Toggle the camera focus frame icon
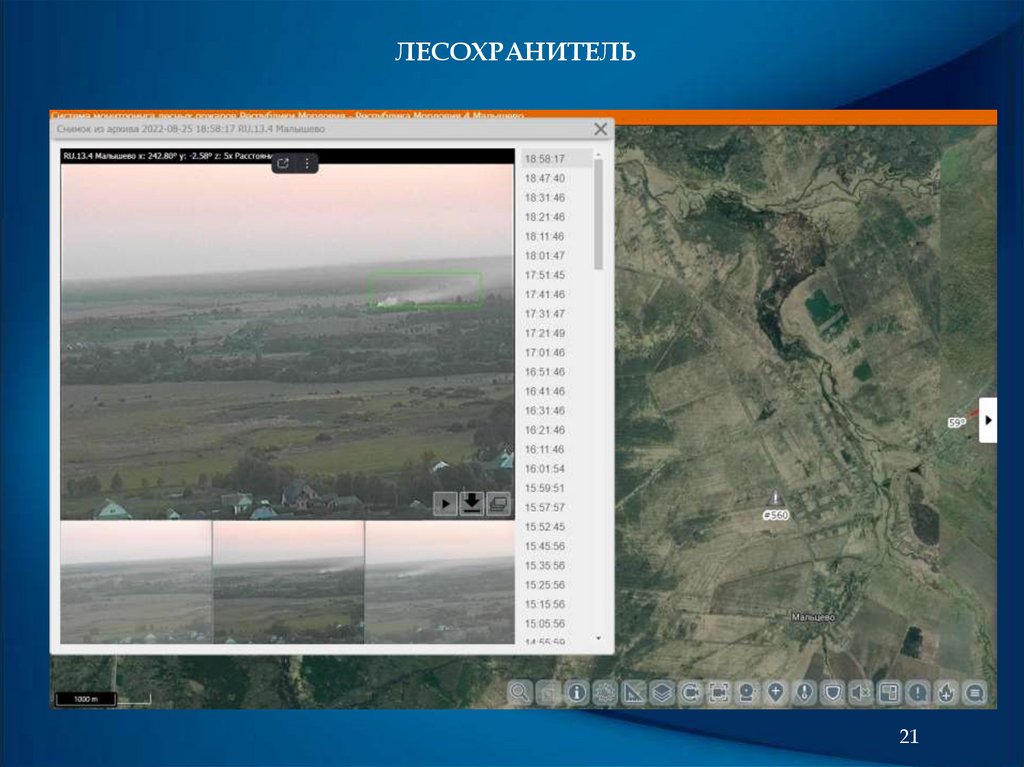The image size is (1024, 767). (x=719, y=692)
